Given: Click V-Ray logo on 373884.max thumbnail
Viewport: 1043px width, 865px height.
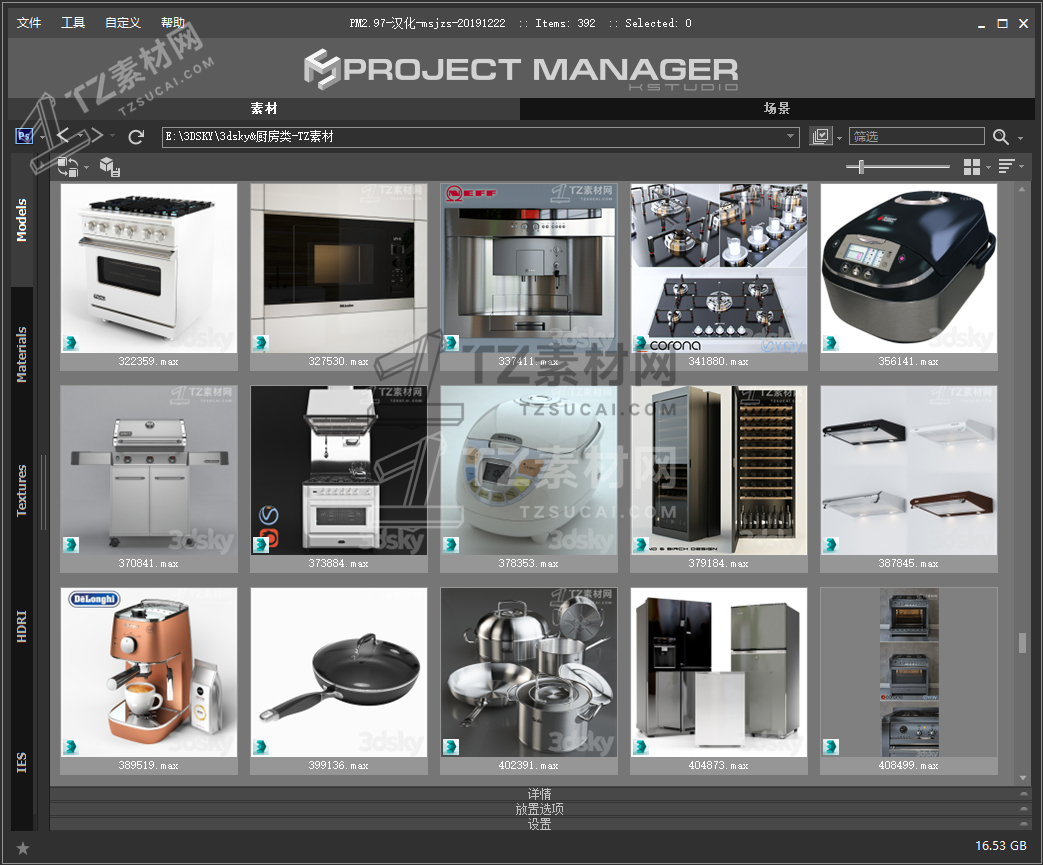Looking at the screenshot, I should tap(269, 515).
